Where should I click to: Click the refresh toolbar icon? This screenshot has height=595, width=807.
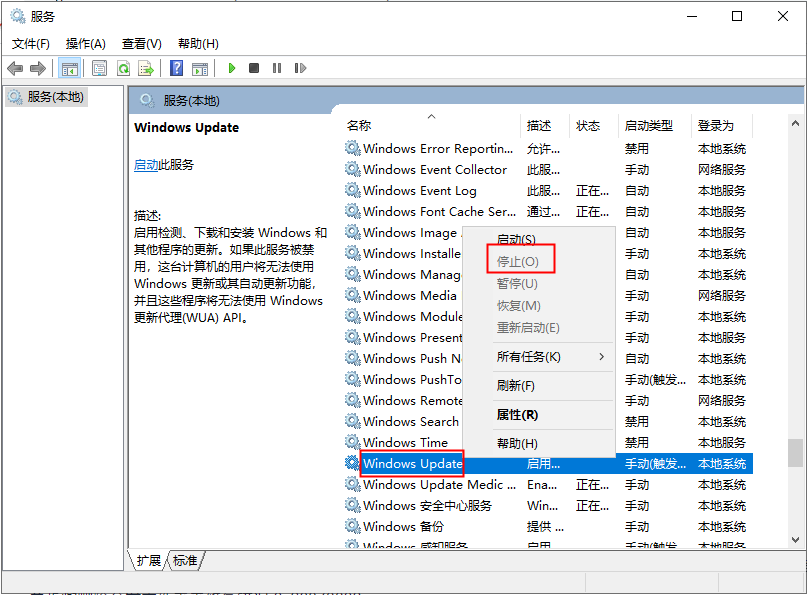click(124, 68)
